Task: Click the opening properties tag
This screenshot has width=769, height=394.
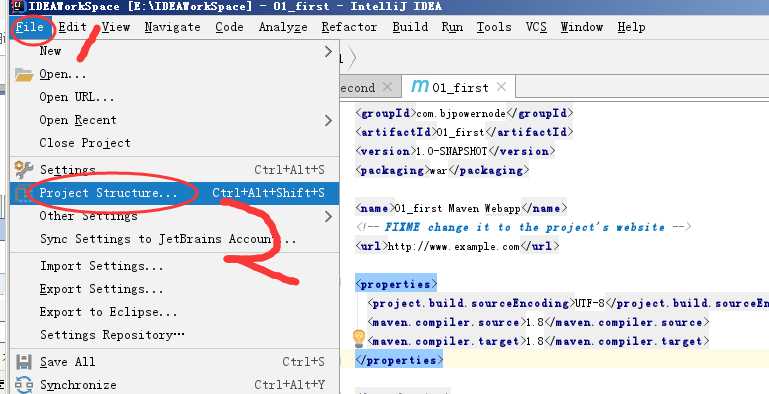Action: tap(396, 284)
